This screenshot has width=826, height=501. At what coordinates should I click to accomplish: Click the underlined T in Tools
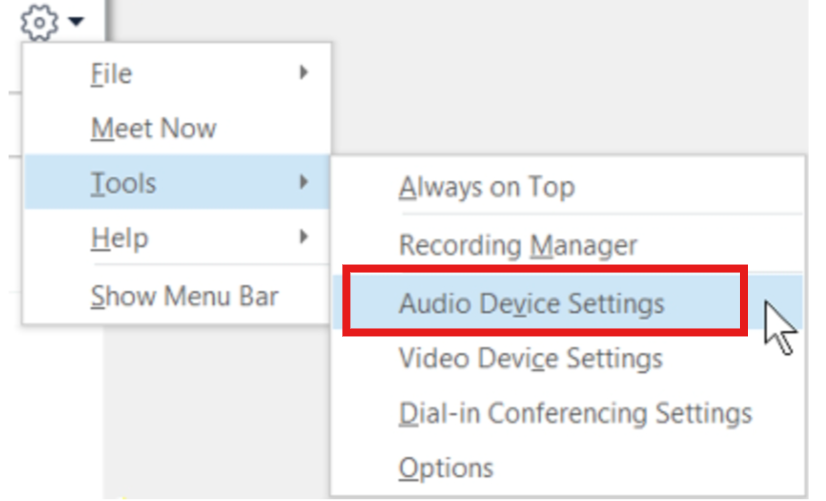pyautogui.click(x=97, y=183)
